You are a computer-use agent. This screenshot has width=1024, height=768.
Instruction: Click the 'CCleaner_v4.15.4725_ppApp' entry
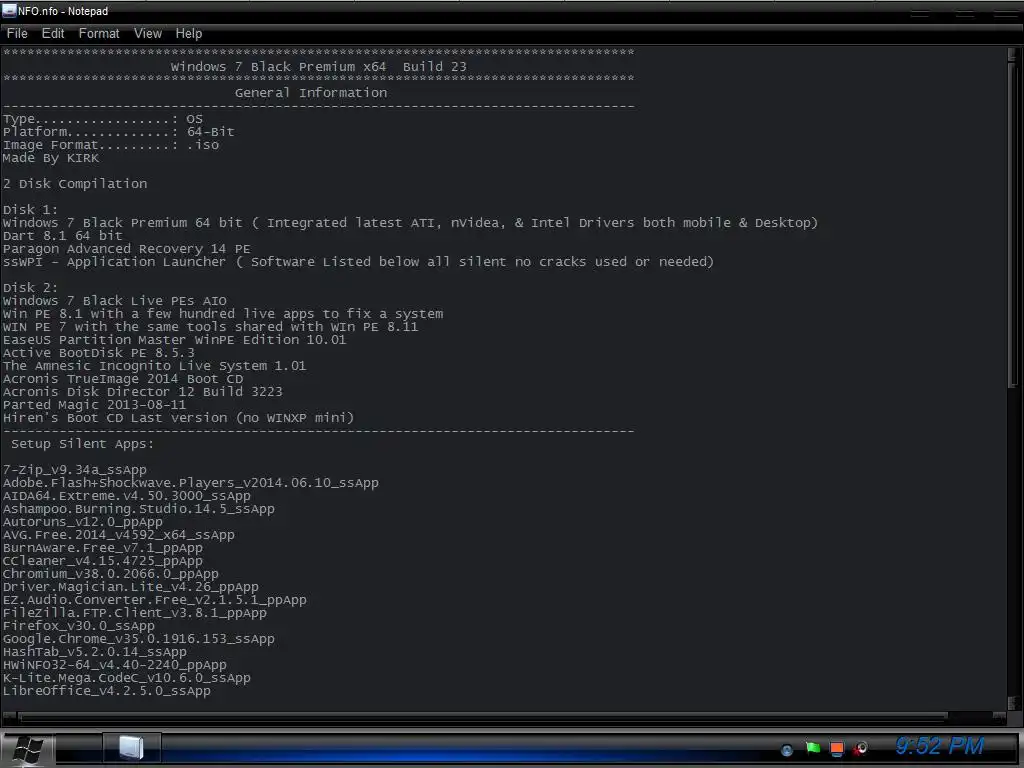point(103,561)
